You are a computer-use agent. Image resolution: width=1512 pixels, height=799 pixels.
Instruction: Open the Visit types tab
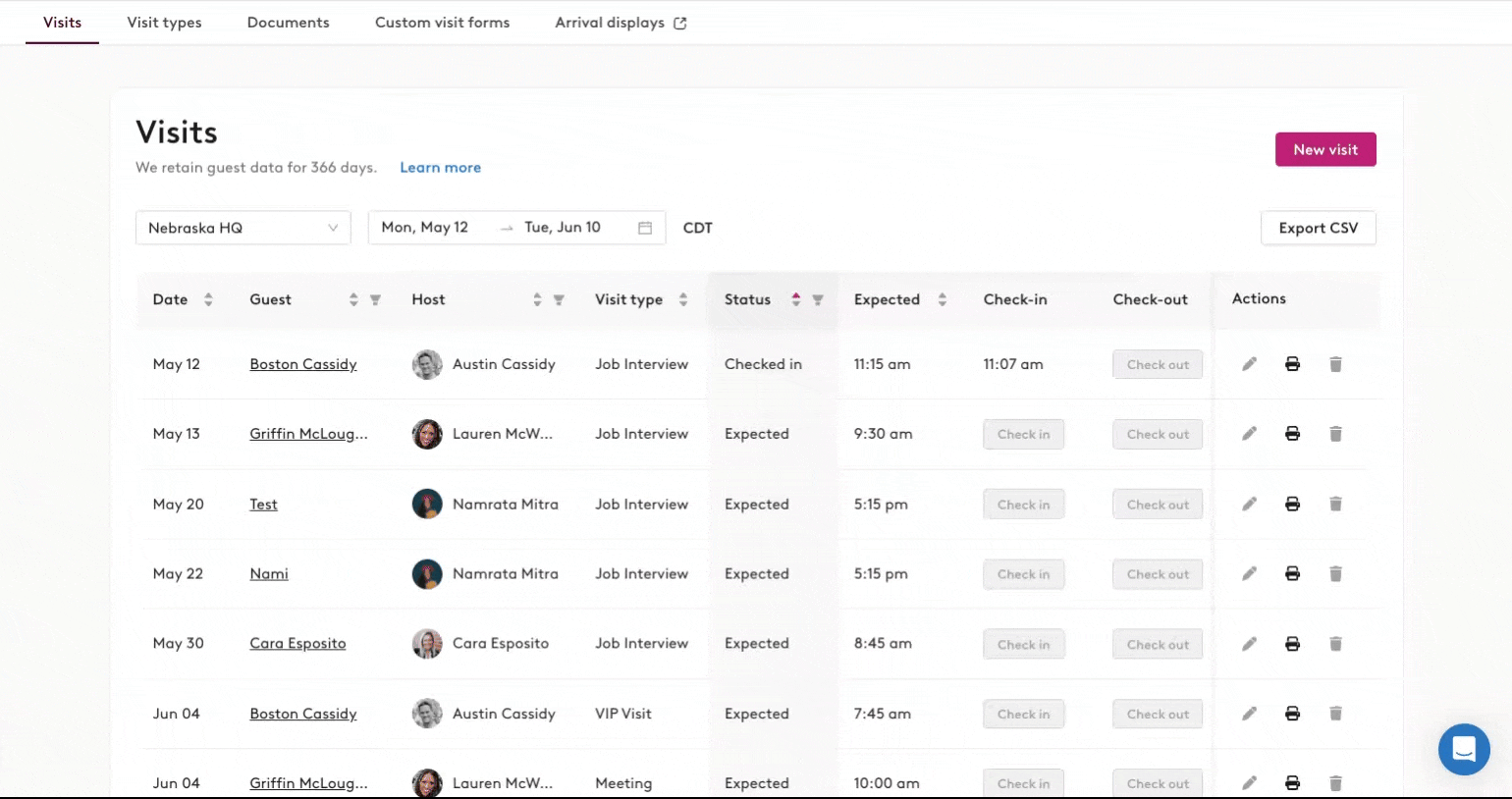click(x=164, y=23)
